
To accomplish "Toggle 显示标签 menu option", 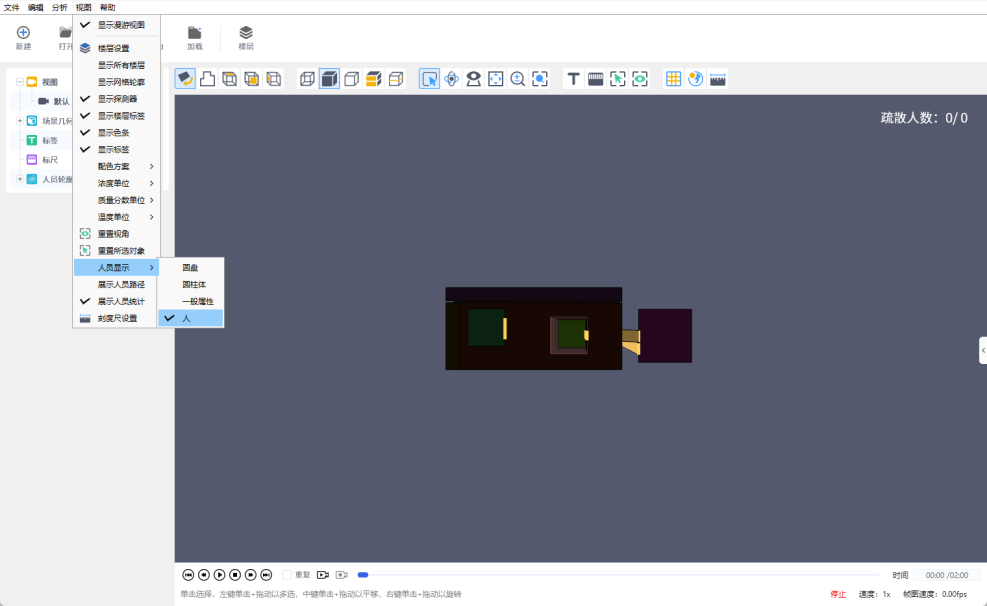I will tap(116, 150).
